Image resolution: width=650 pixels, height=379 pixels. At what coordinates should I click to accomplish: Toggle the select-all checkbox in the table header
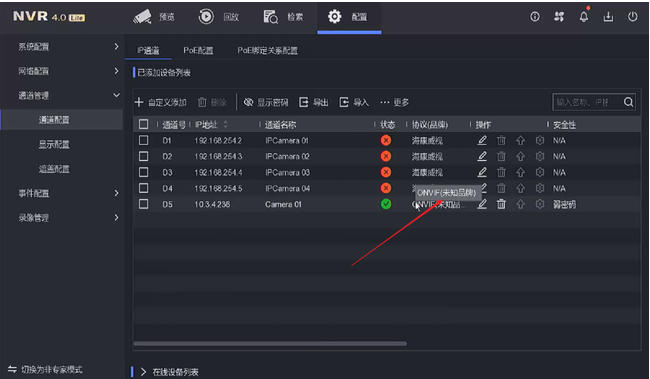click(x=143, y=124)
